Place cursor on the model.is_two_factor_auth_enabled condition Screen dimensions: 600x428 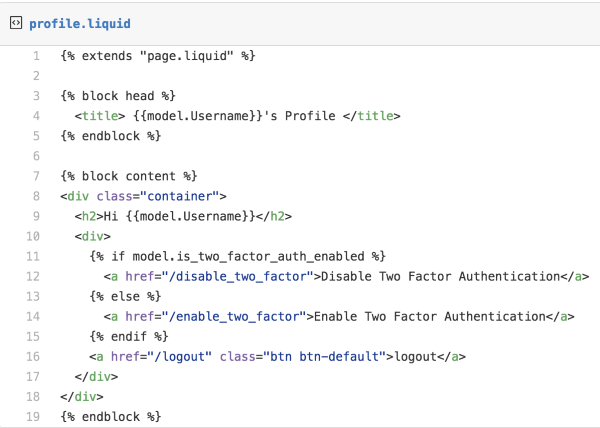242,256
